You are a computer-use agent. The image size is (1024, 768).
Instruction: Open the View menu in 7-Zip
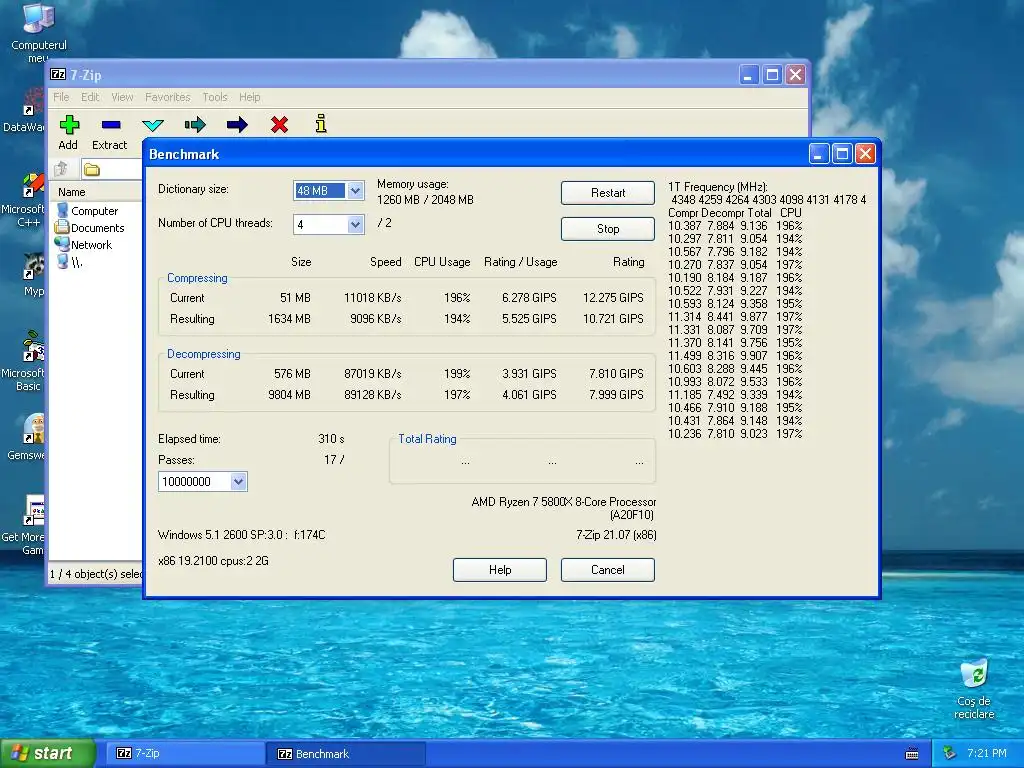(122, 97)
